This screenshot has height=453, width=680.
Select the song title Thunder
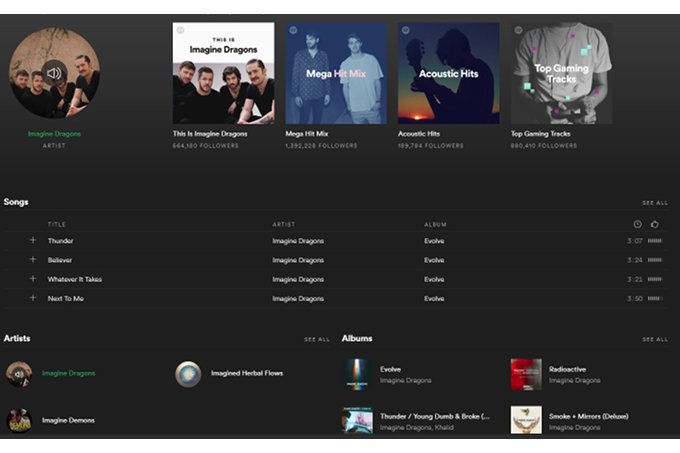coord(60,241)
